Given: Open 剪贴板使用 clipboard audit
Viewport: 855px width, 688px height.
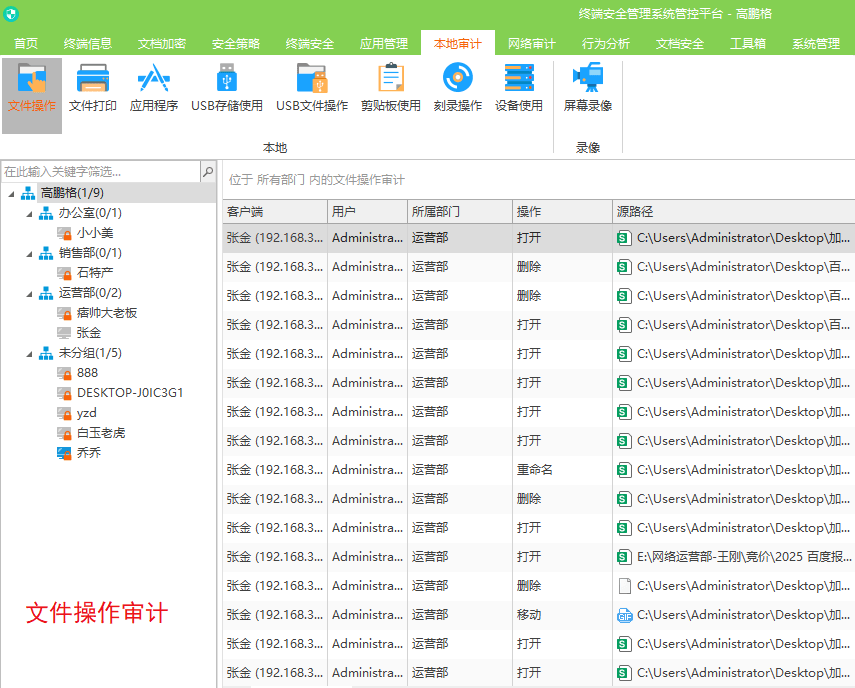Looking at the screenshot, I should [x=390, y=88].
